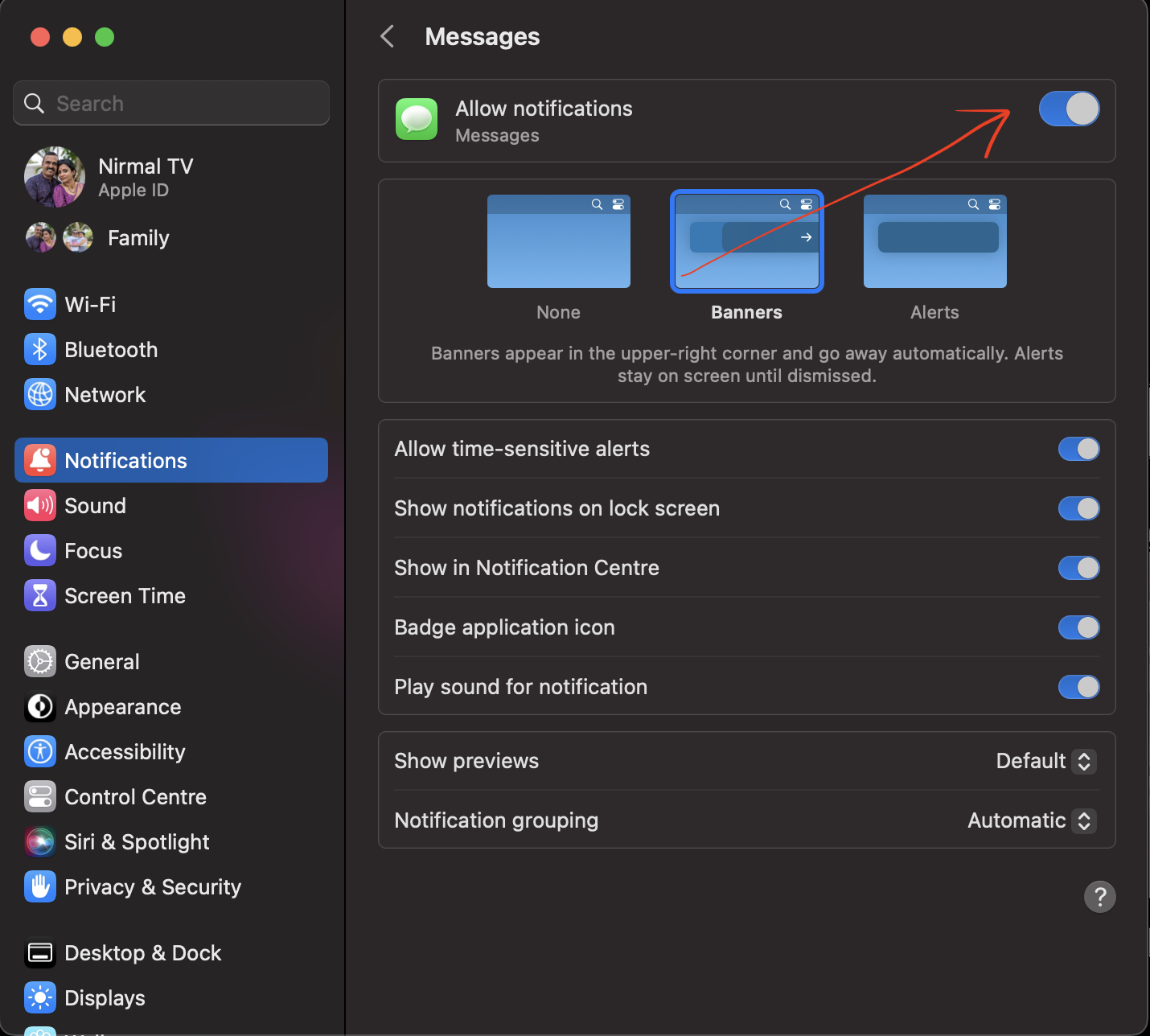The height and width of the screenshot is (1036, 1150).
Task: Toggle Show in Notification Centre switch
Action: [1078, 568]
